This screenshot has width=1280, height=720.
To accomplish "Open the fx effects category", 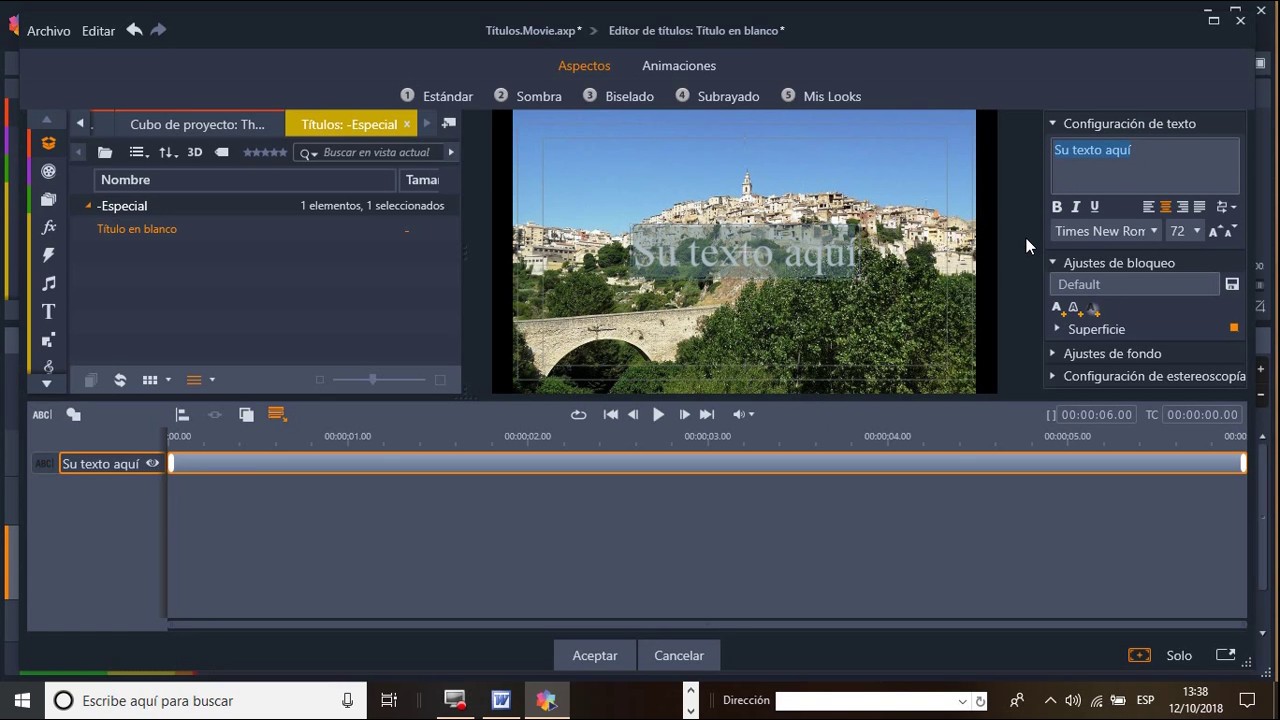I will (x=48, y=228).
